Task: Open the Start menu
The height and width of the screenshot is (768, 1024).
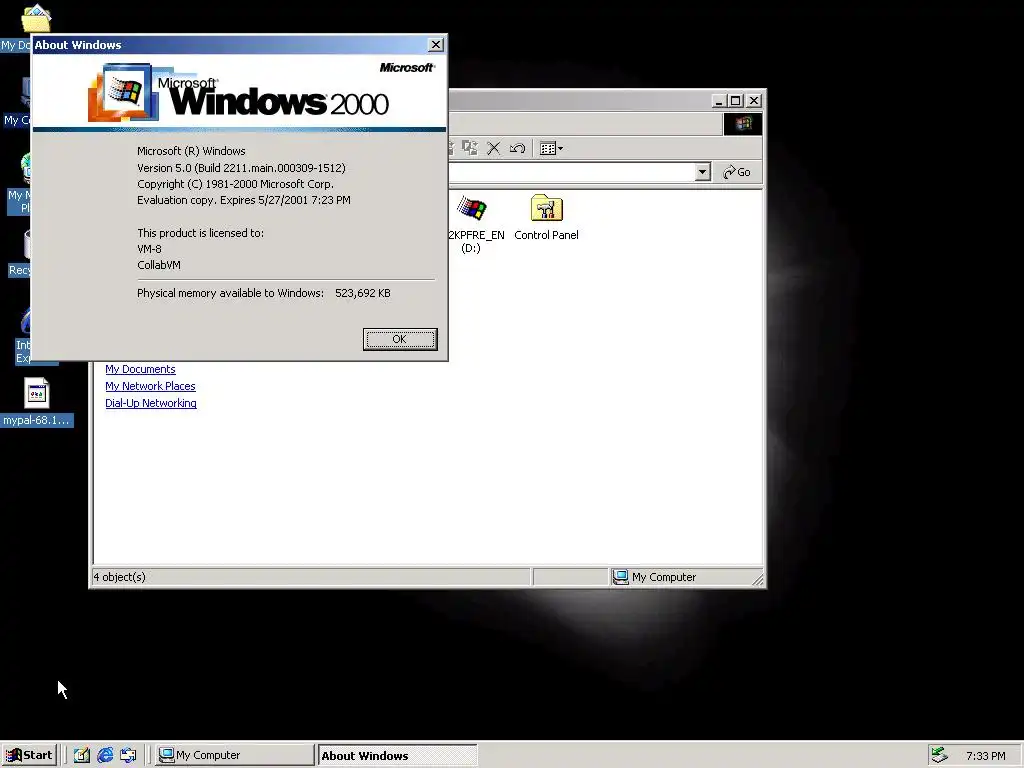Action: 29,755
